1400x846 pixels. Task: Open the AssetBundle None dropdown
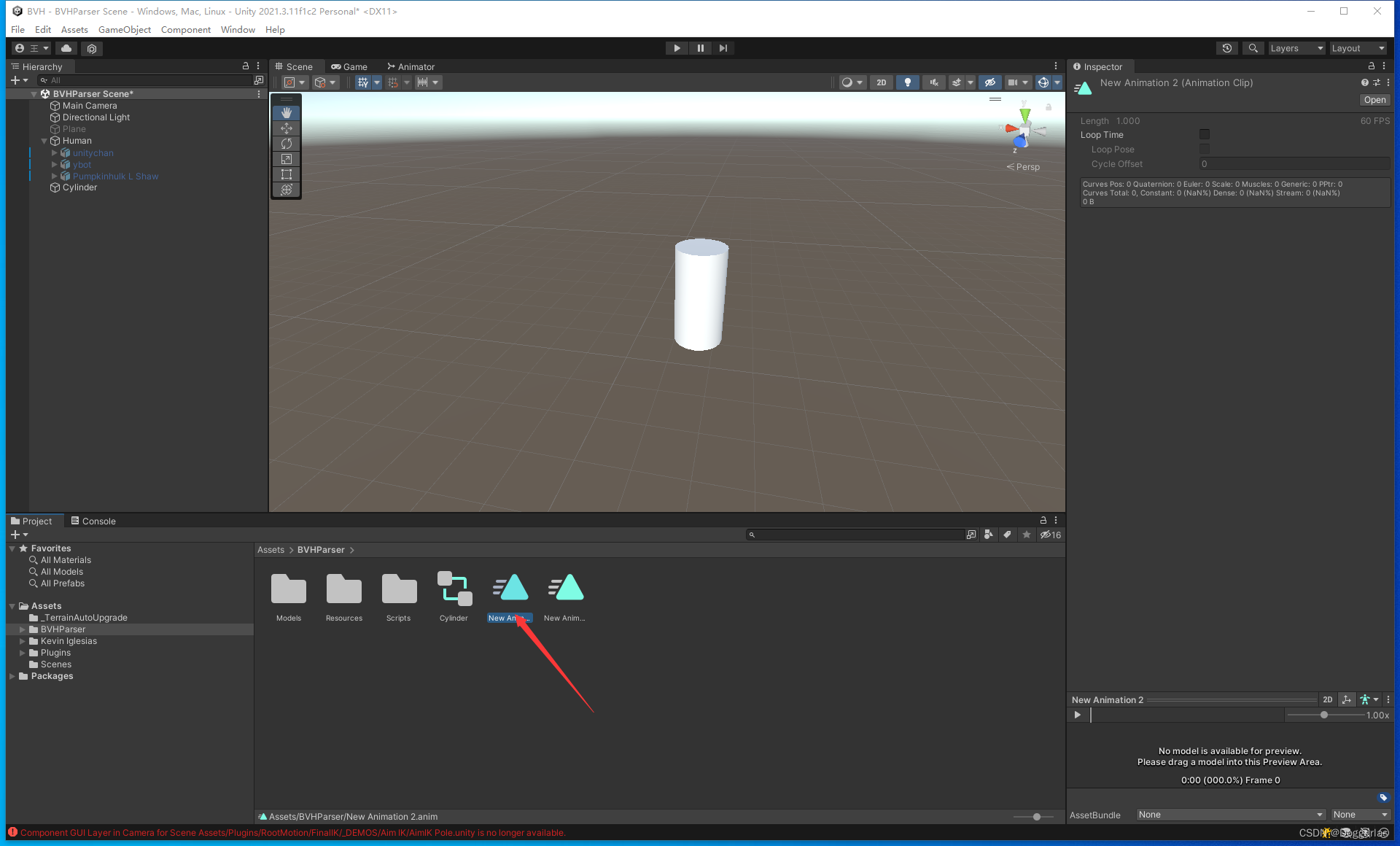(x=1230, y=815)
